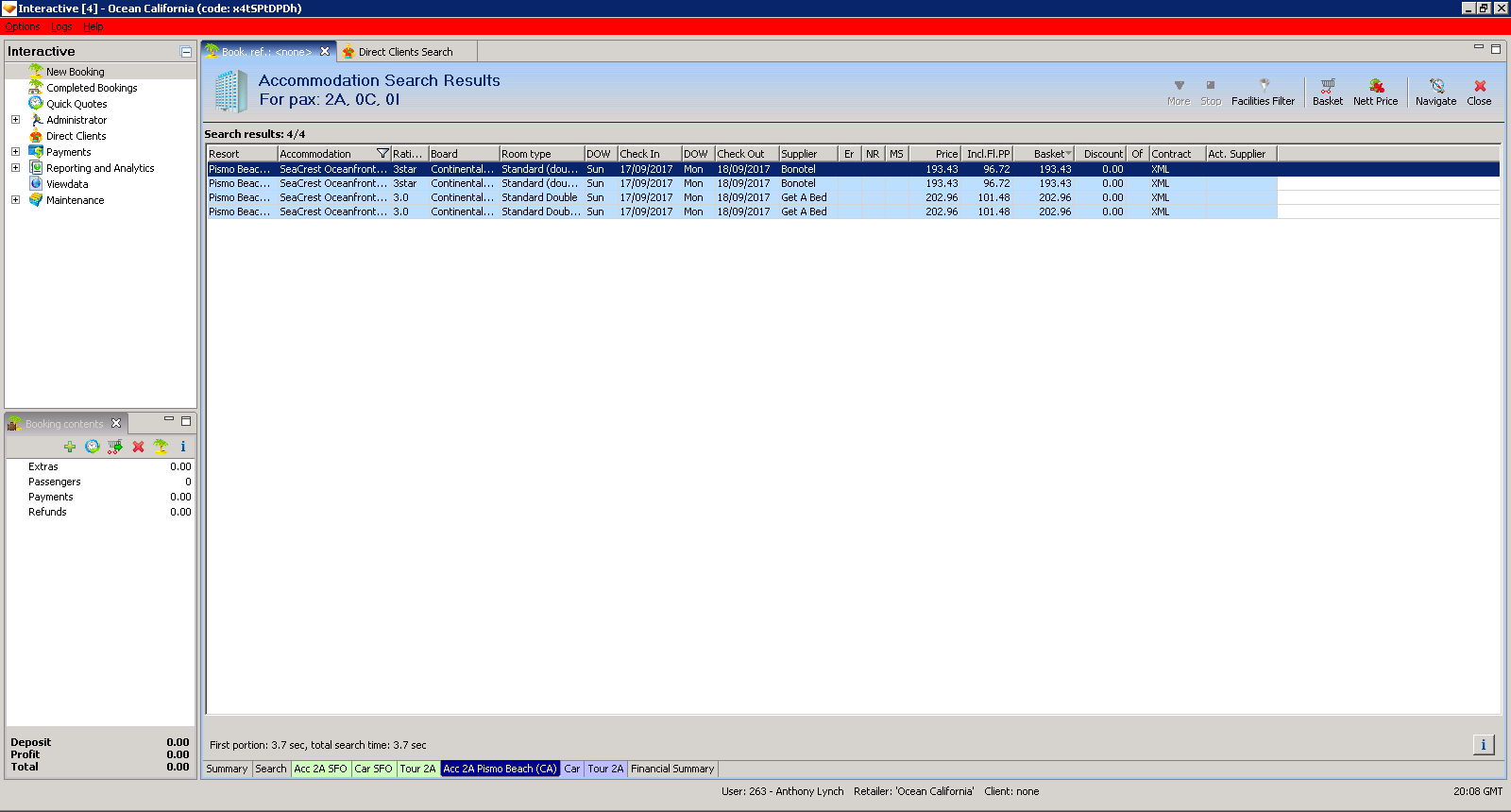Open the Tour 2A tab beside Financial Summary
Viewport: 1511px width, 812px height.
(x=605, y=769)
